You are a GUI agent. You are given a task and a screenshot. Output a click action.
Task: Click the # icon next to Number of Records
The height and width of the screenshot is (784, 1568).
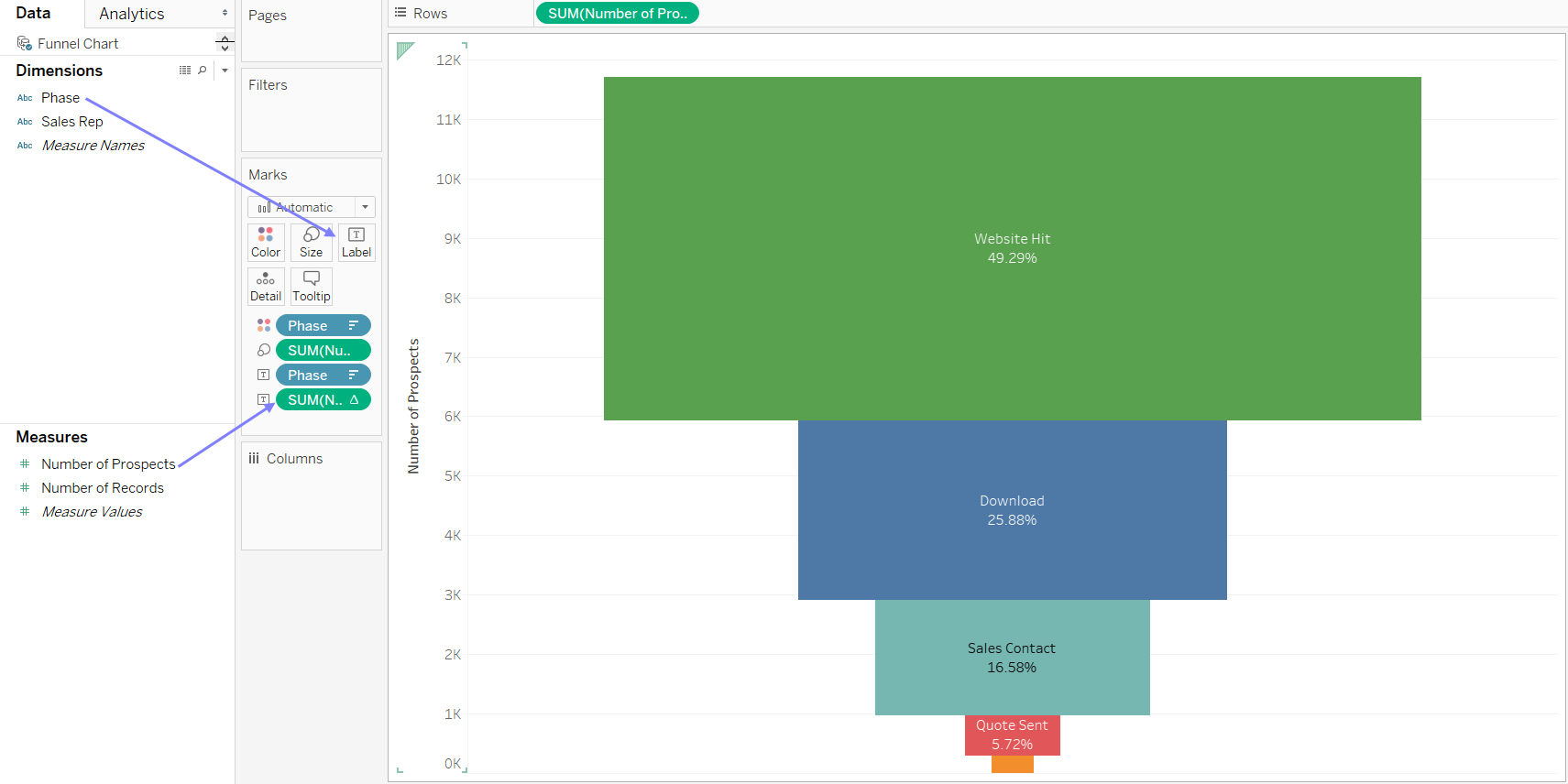(25, 488)
